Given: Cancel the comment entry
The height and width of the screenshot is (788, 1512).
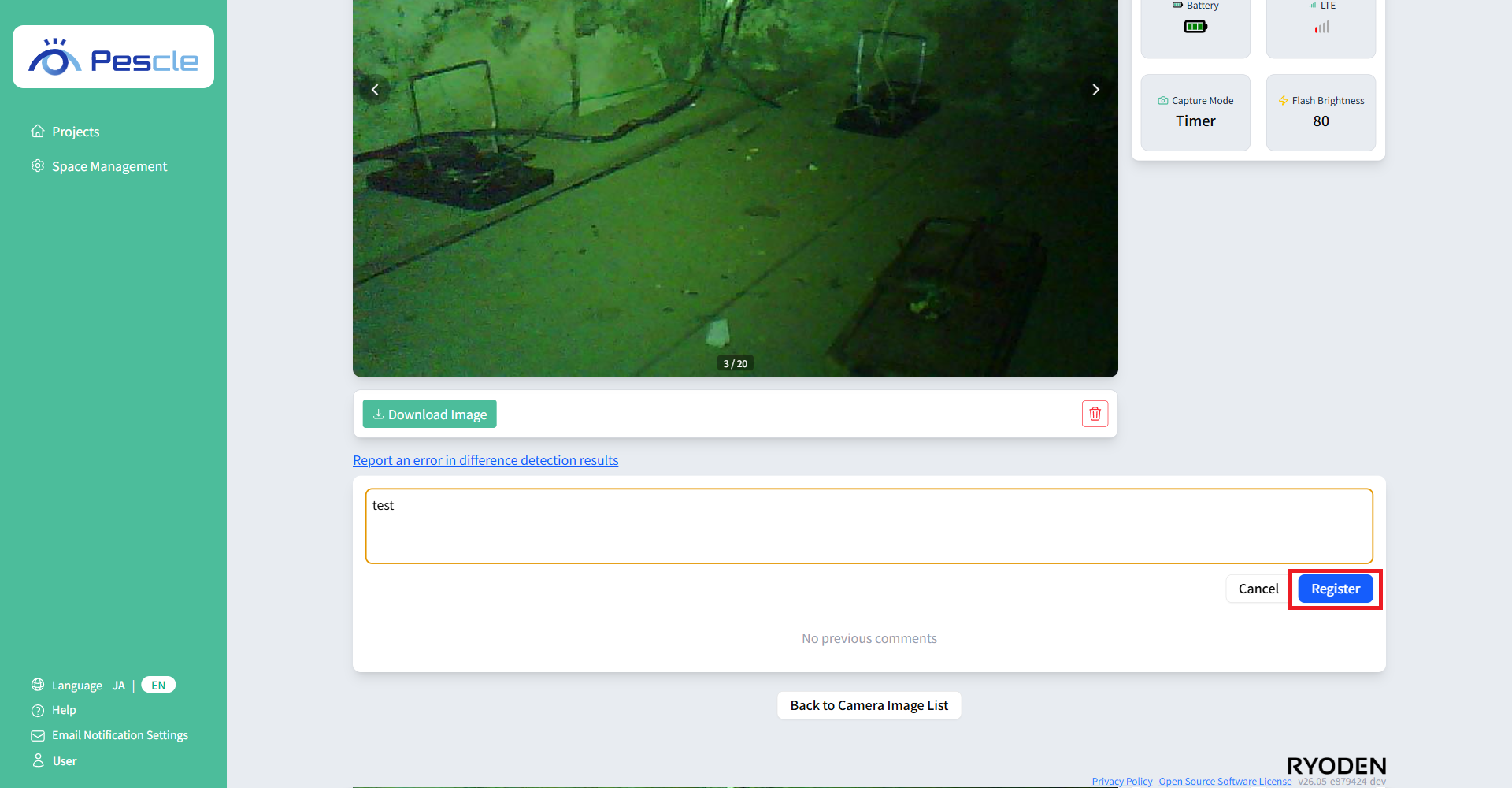Looking at the screenshot, I should [1258, 589].
